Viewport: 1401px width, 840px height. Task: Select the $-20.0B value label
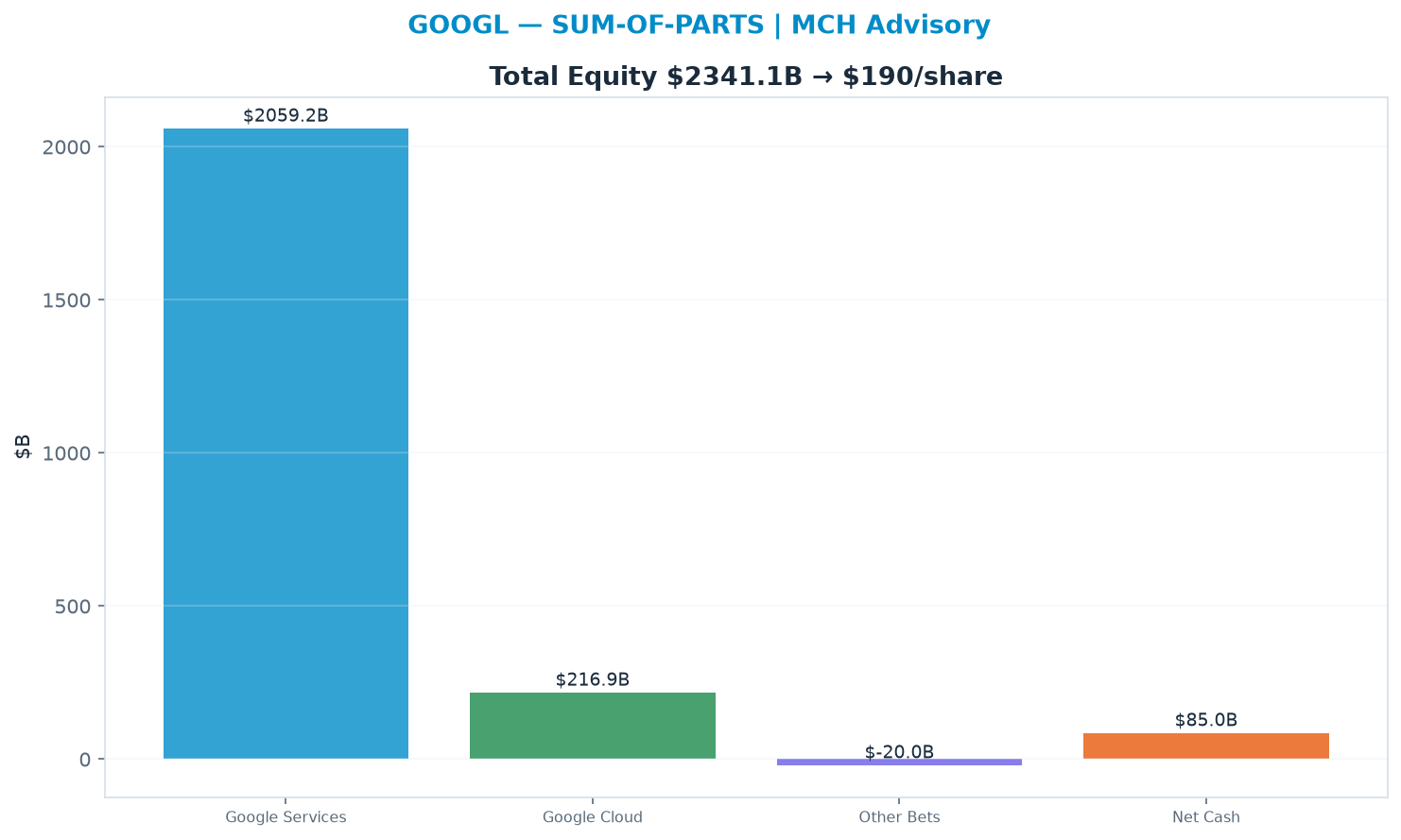899,752
